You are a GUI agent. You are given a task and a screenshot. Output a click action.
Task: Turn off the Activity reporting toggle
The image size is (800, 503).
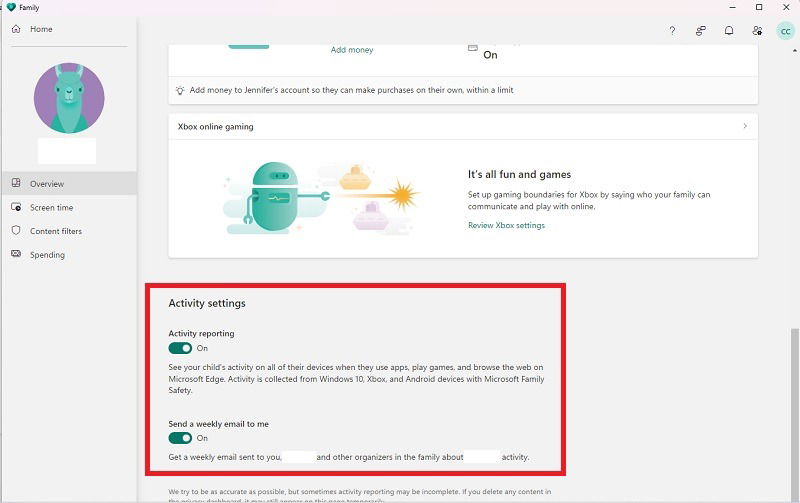click(180, 348)
